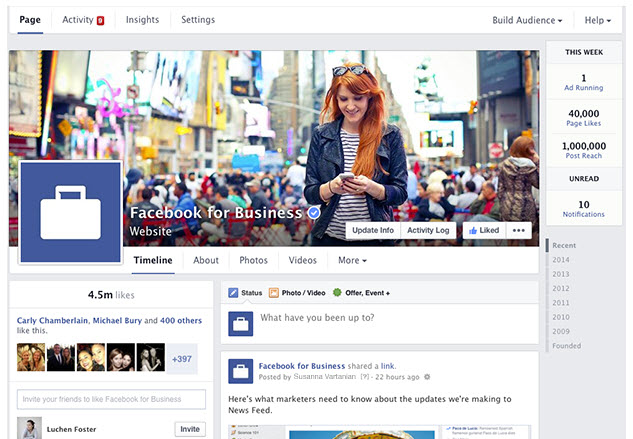This screenshot has height=439, width=633.
Task: Click the +397 more friends thumbnail
Action: click(182, 358)
